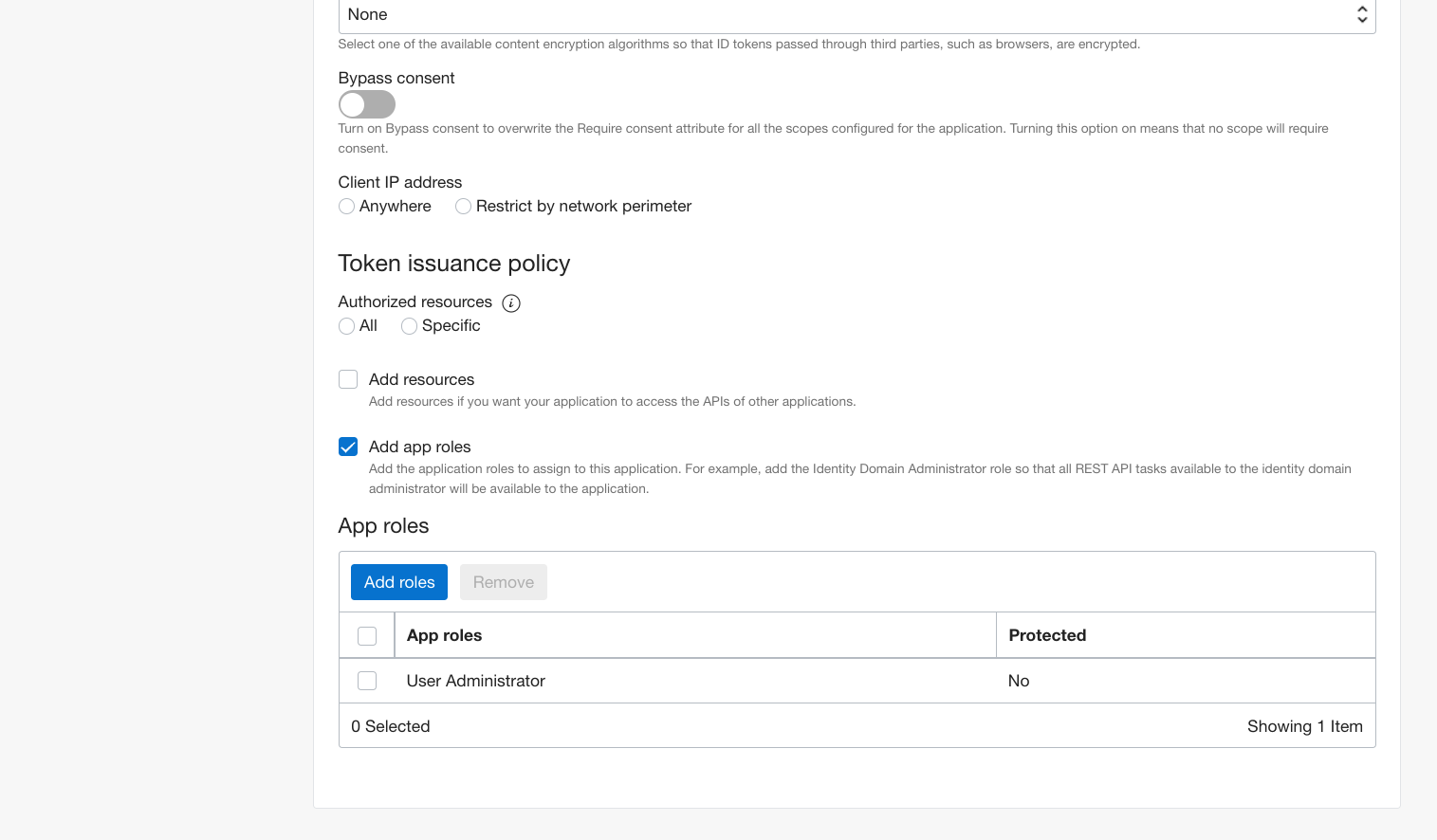Click the App roles column header
The height and width of the screenshot is (840, 1437).
tap(444, 634)
